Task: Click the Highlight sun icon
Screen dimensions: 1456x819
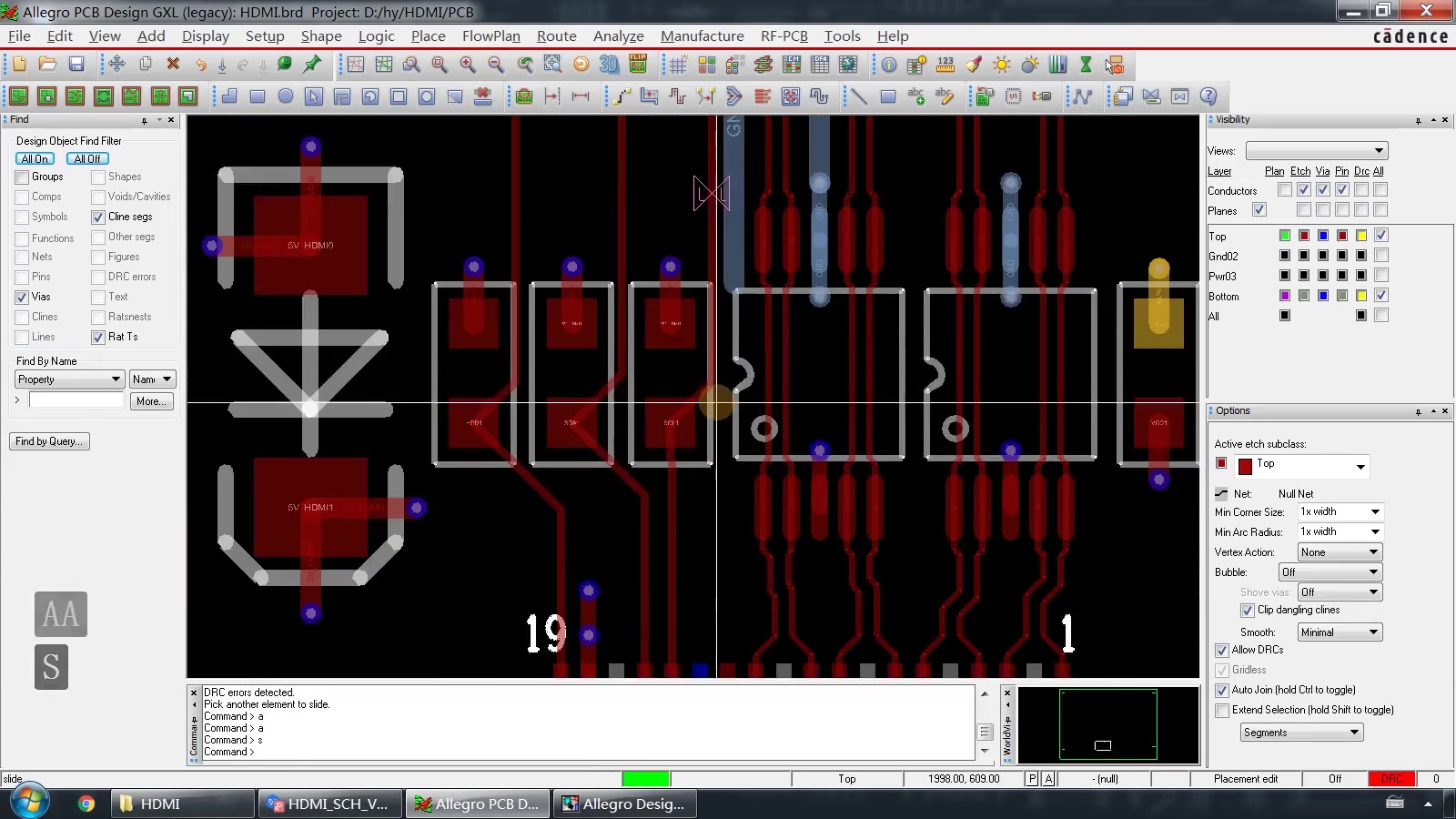Action: click(1002, 65)
